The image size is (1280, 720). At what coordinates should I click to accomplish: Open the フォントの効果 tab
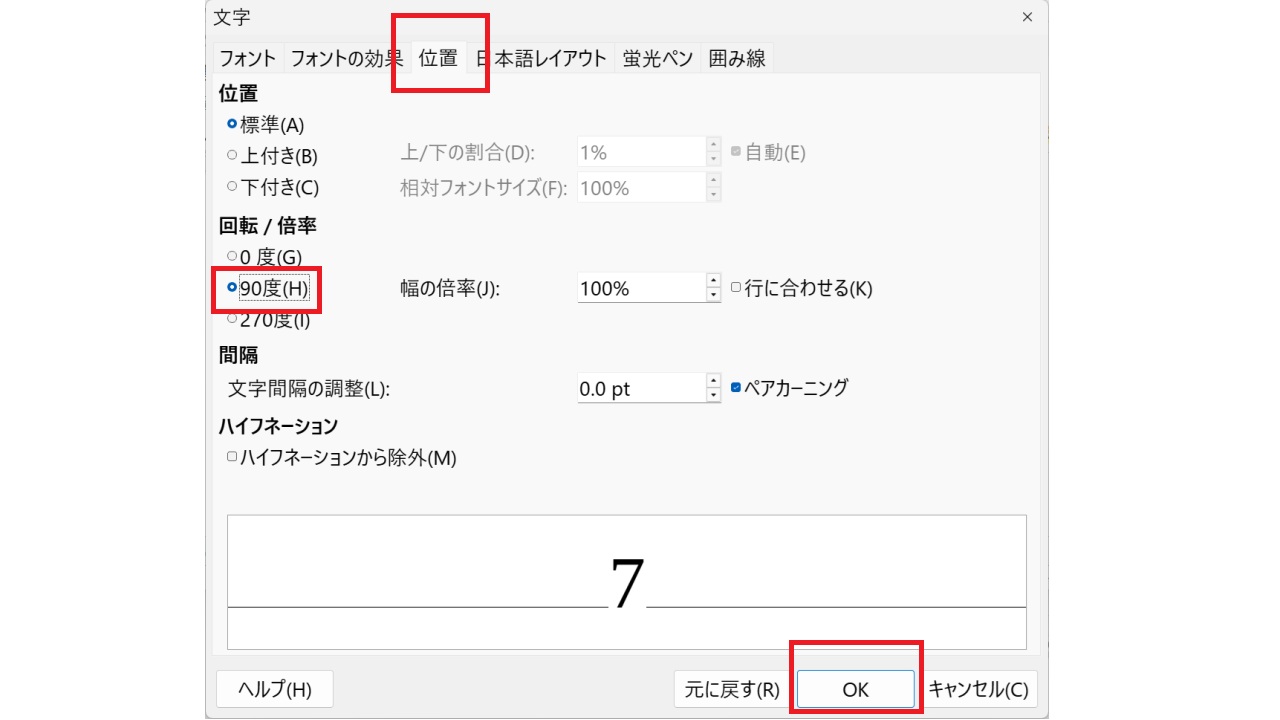click(x=345, y=57)
